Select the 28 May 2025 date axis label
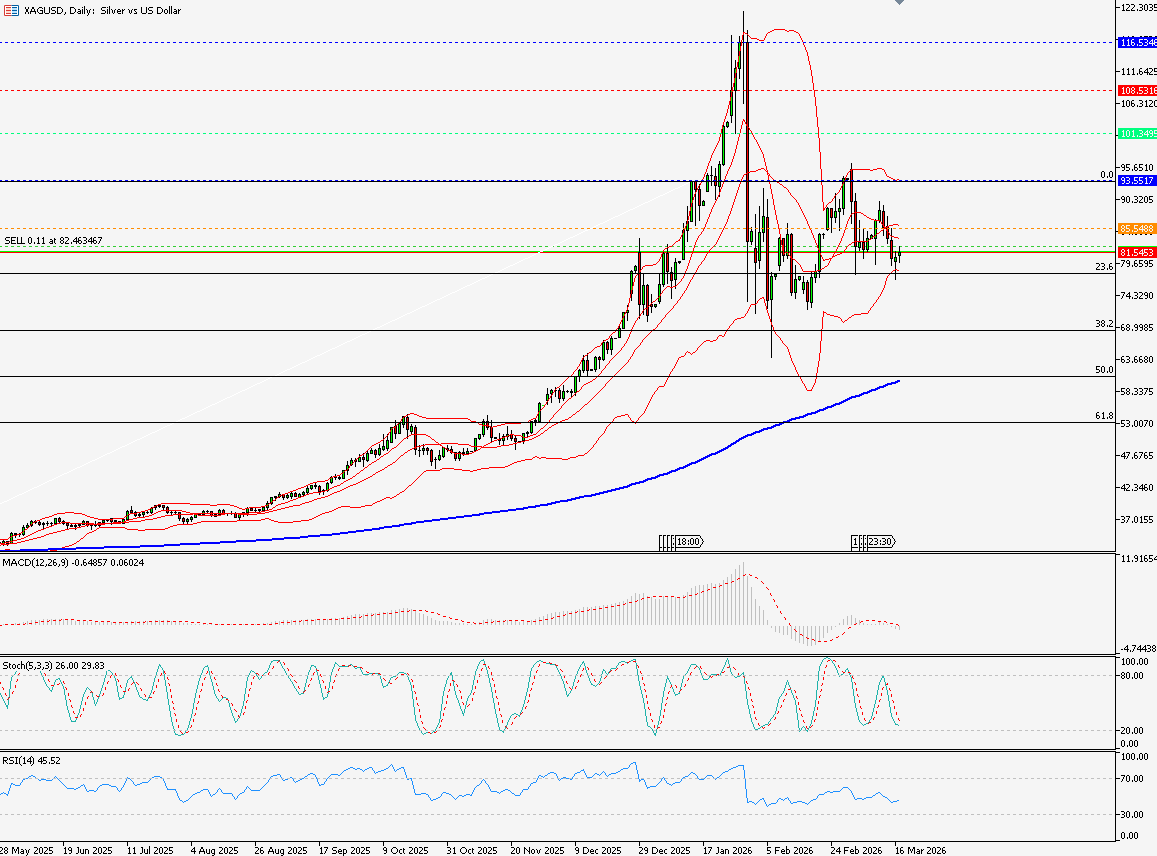This screenshot has width=1157, height=856. point(26,849)
